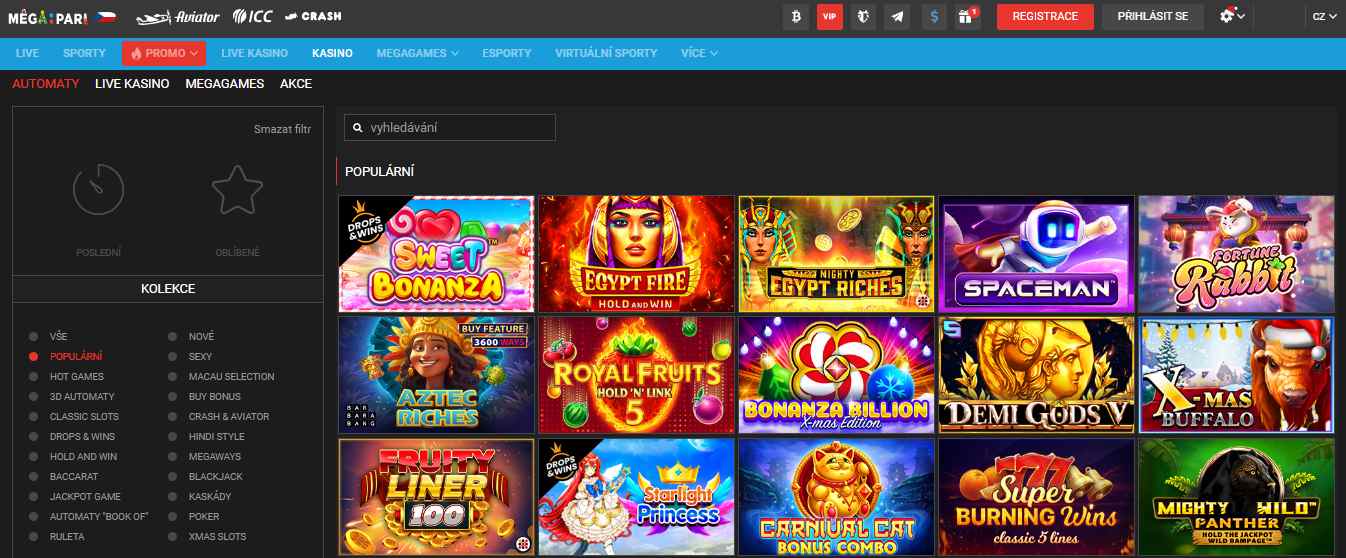
Task: Click the search magnifier icon
Action: tap(357, 128)
